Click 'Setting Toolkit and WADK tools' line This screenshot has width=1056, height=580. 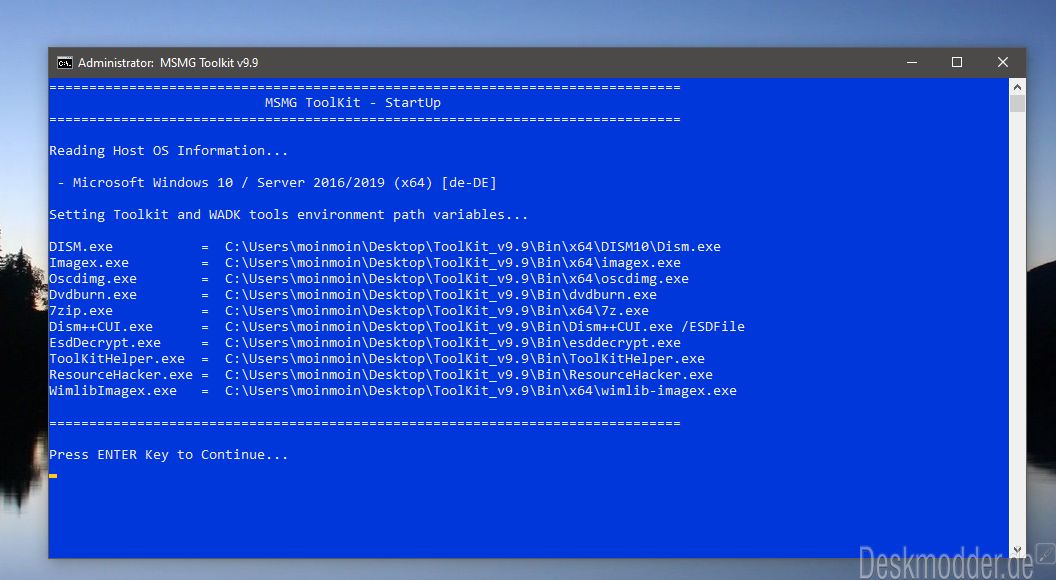click(x=289, y=215)
